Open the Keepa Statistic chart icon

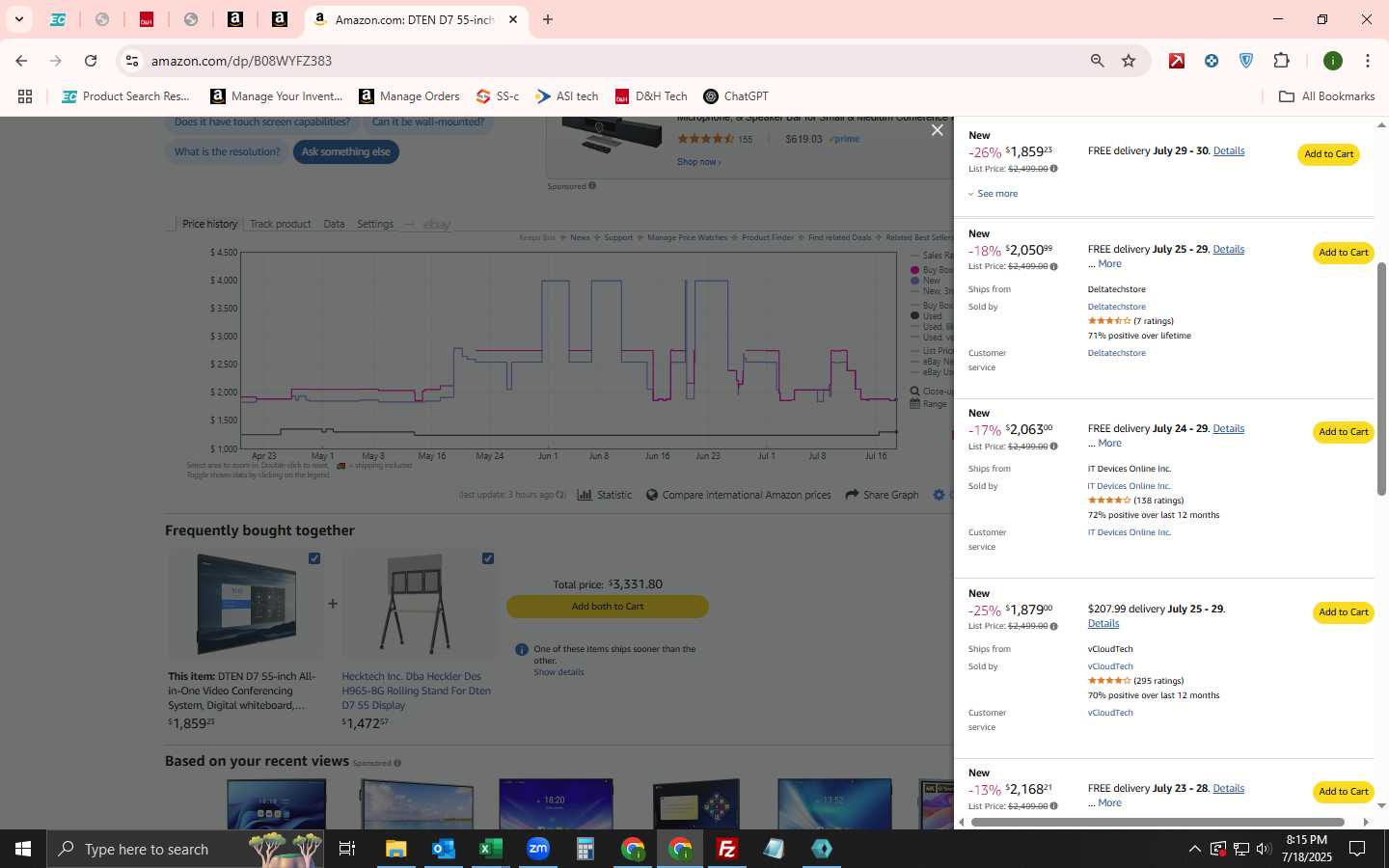[585, 495]
